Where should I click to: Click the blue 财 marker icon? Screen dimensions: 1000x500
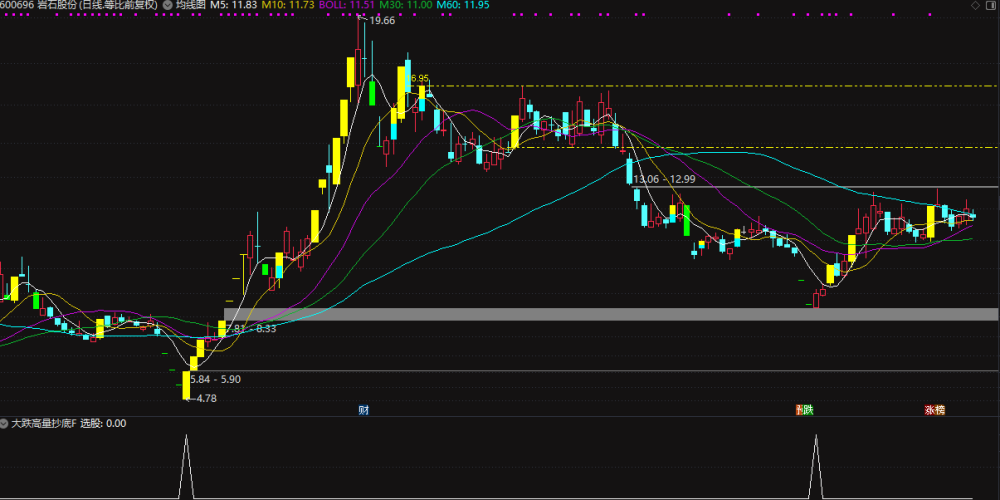tap(364, 410)
